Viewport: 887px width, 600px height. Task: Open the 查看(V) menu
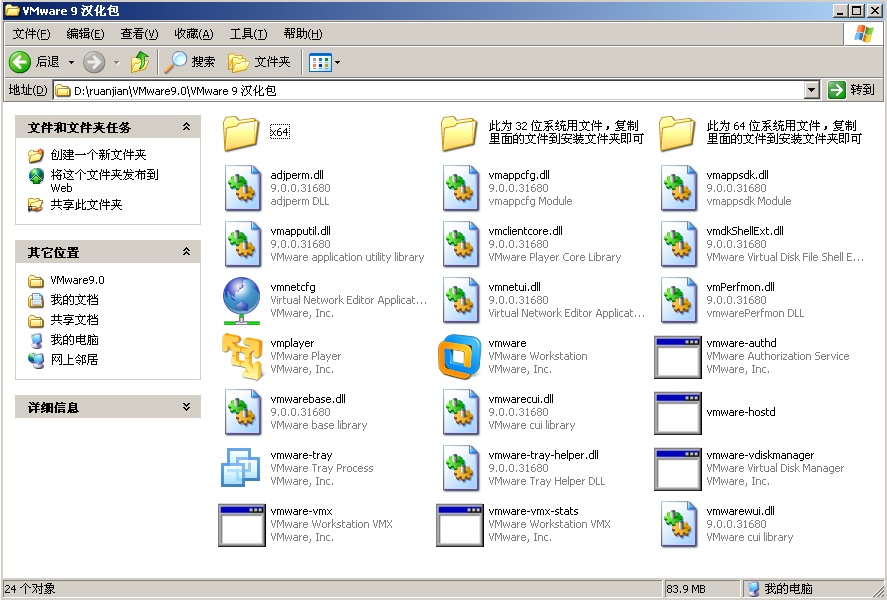[139, 34]
